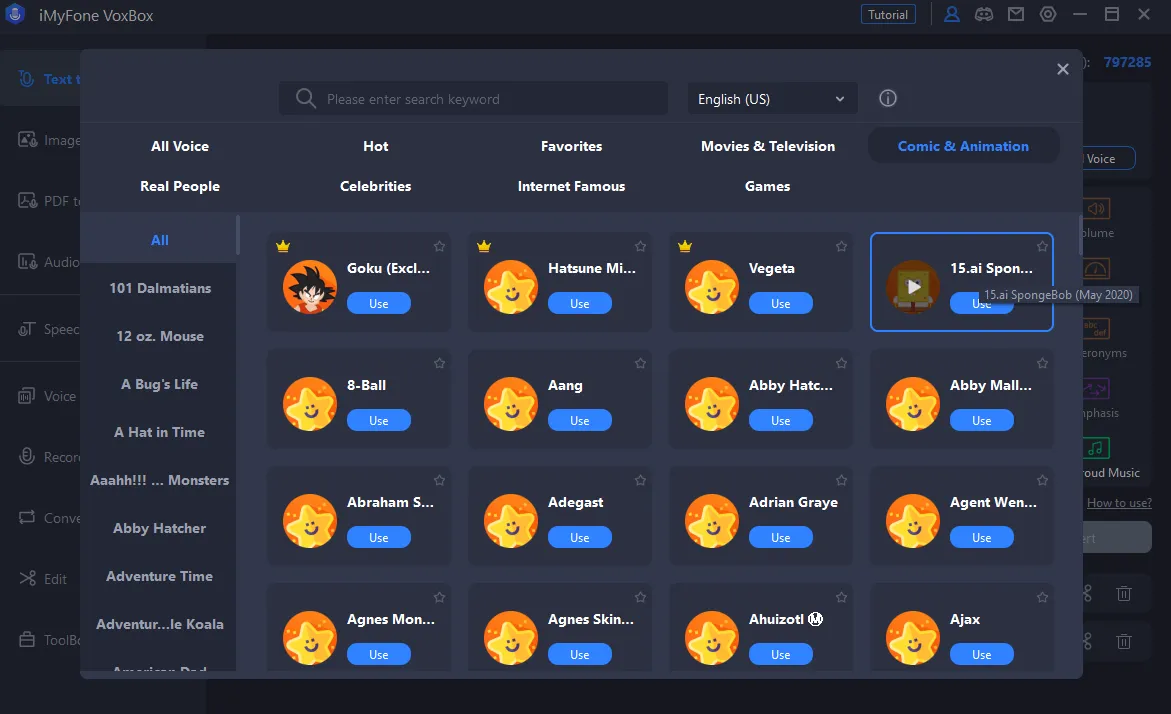
Task: Favorite the 8-Ball voice
Action: point(439,364)
